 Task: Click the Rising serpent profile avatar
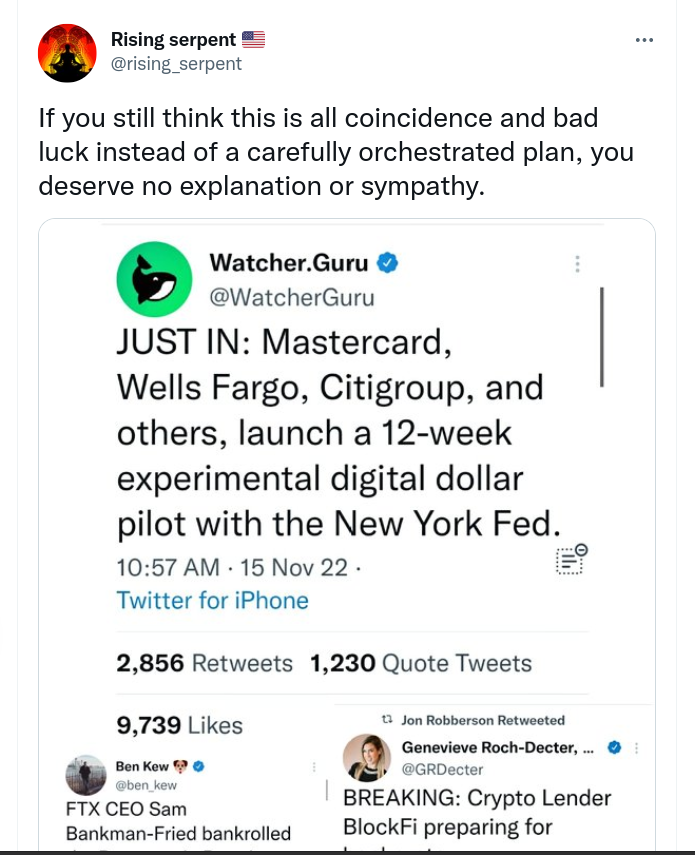tap(67, 52)
